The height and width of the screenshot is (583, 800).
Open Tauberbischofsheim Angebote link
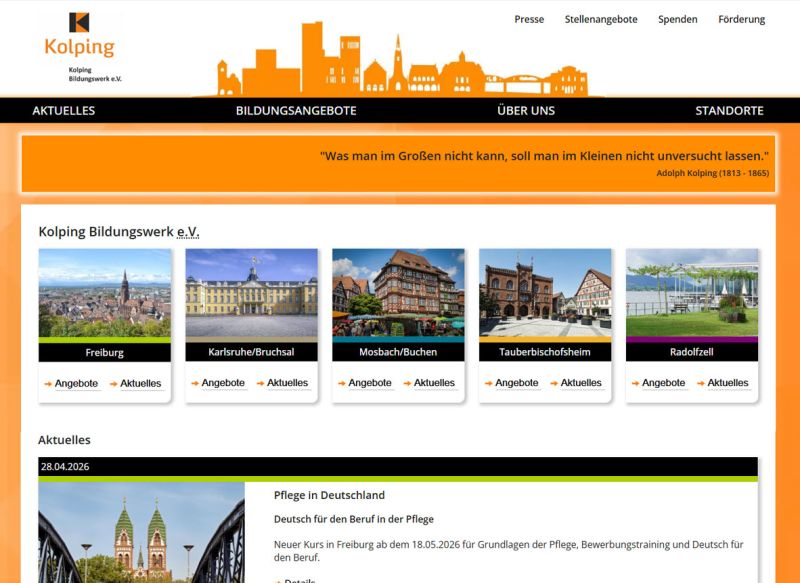(x=516, y=383)
